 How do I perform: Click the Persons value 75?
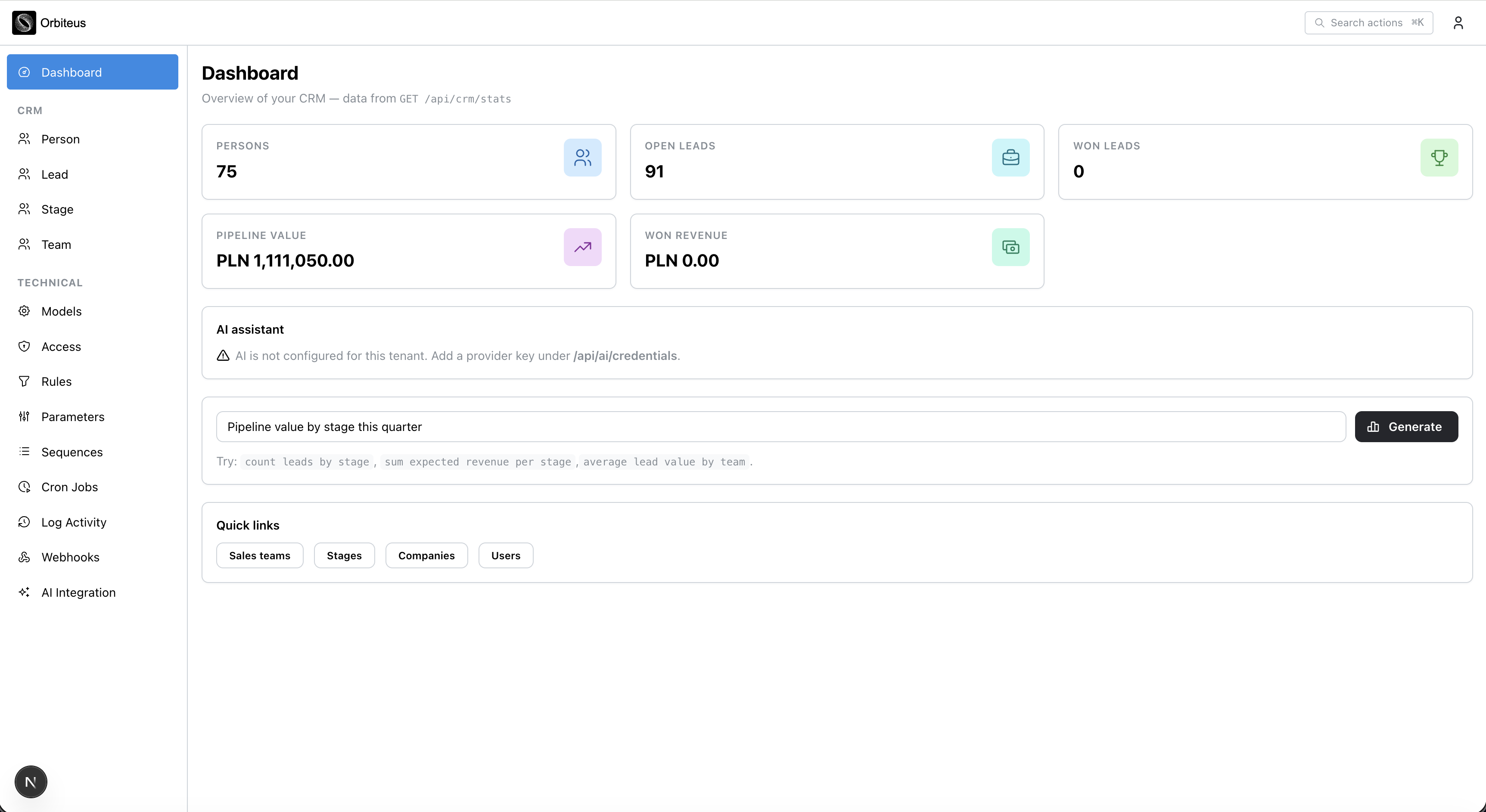[227, 171]
